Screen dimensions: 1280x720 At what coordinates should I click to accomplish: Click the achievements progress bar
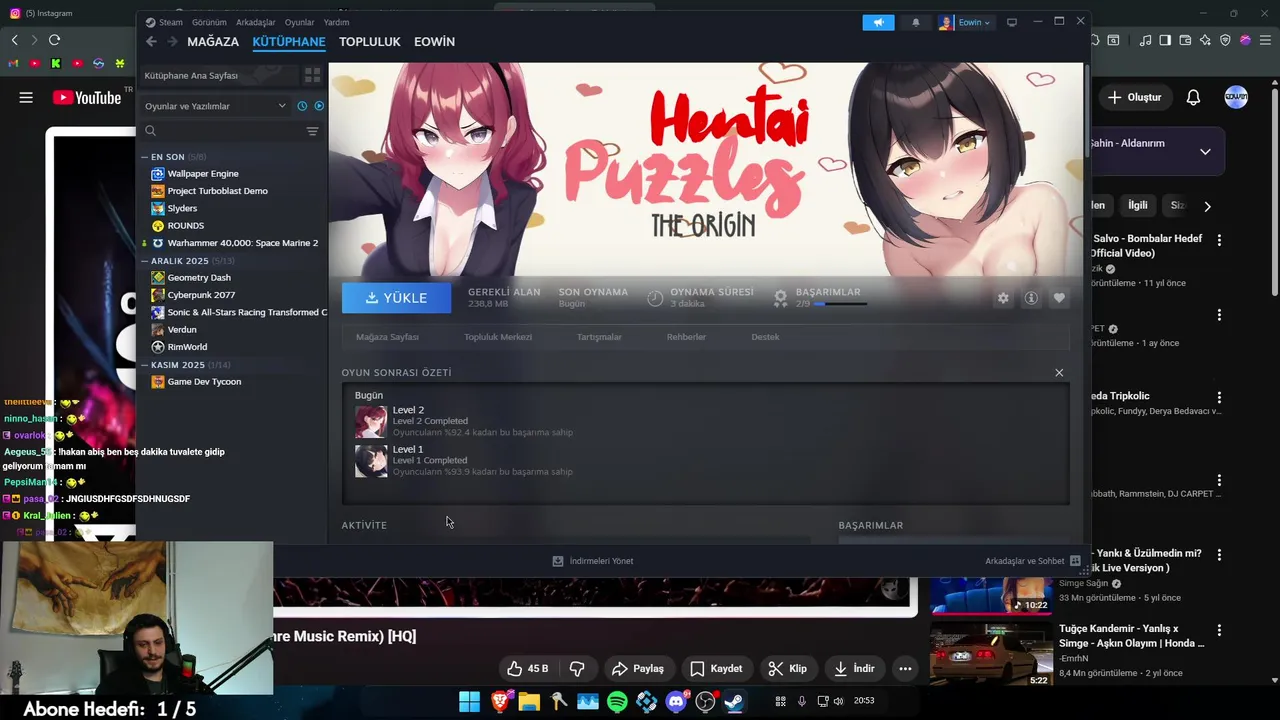(840, 303)
